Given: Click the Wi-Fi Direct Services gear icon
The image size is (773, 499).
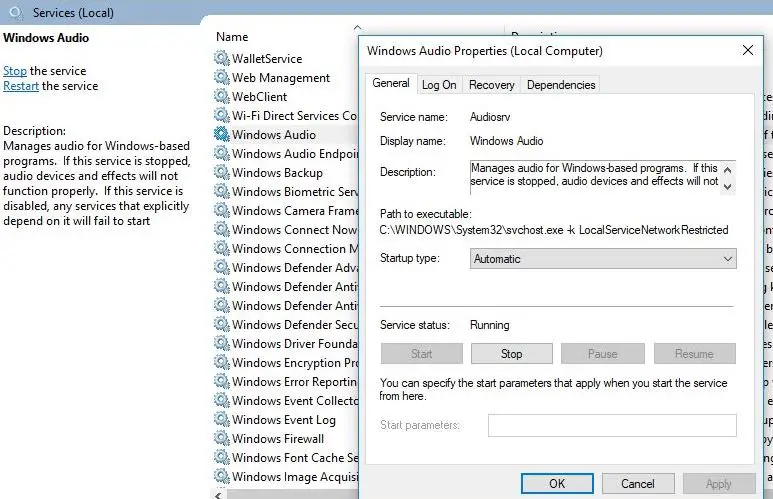Looking at the screenshot, I should coord(222,115).
